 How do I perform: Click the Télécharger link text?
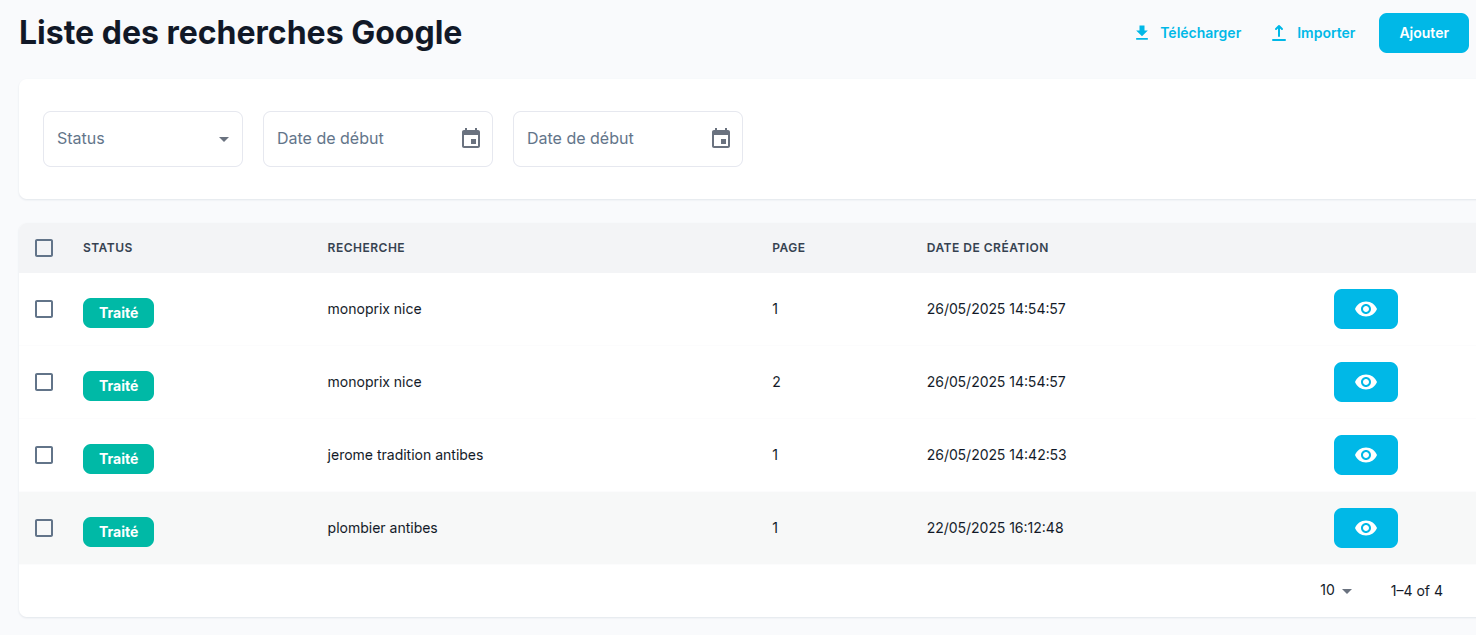[x=1200, y=33]
